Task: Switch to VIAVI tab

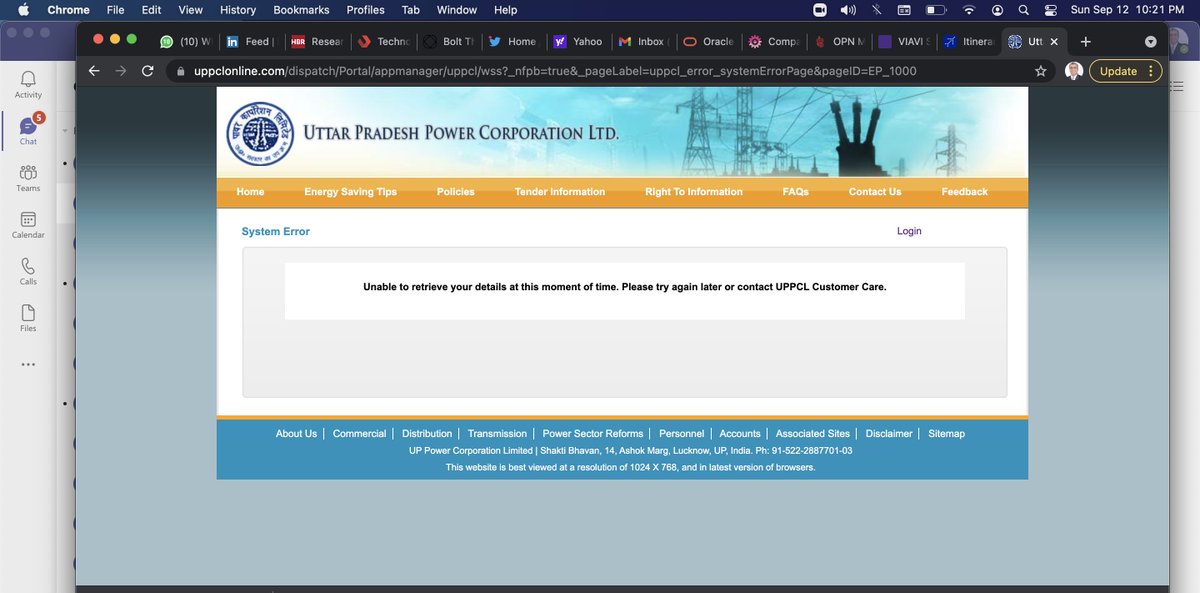Action: pyautogui.click(x=903, y=42)
